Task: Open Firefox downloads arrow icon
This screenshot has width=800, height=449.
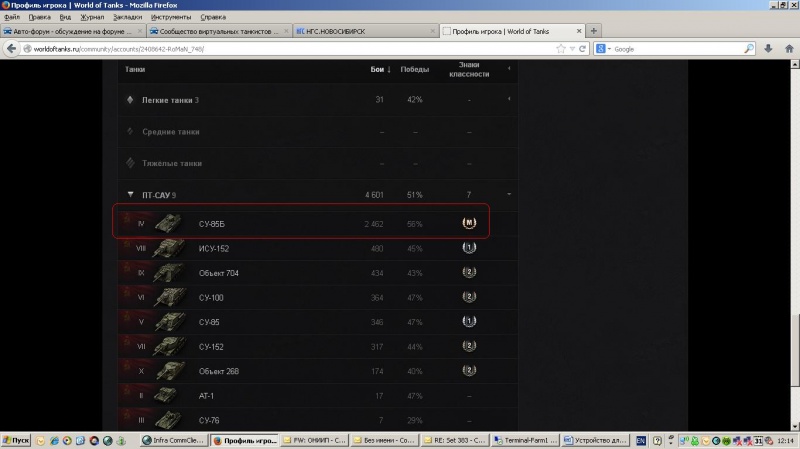Action: [x=767, y=48]
